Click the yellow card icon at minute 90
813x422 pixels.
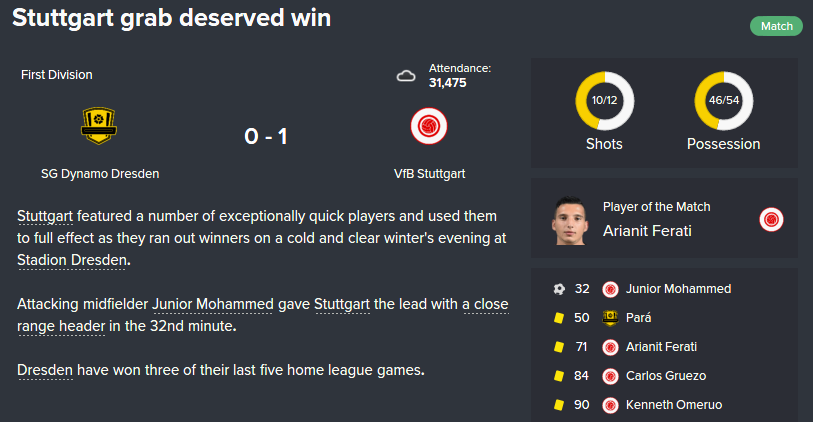[559, 405]
